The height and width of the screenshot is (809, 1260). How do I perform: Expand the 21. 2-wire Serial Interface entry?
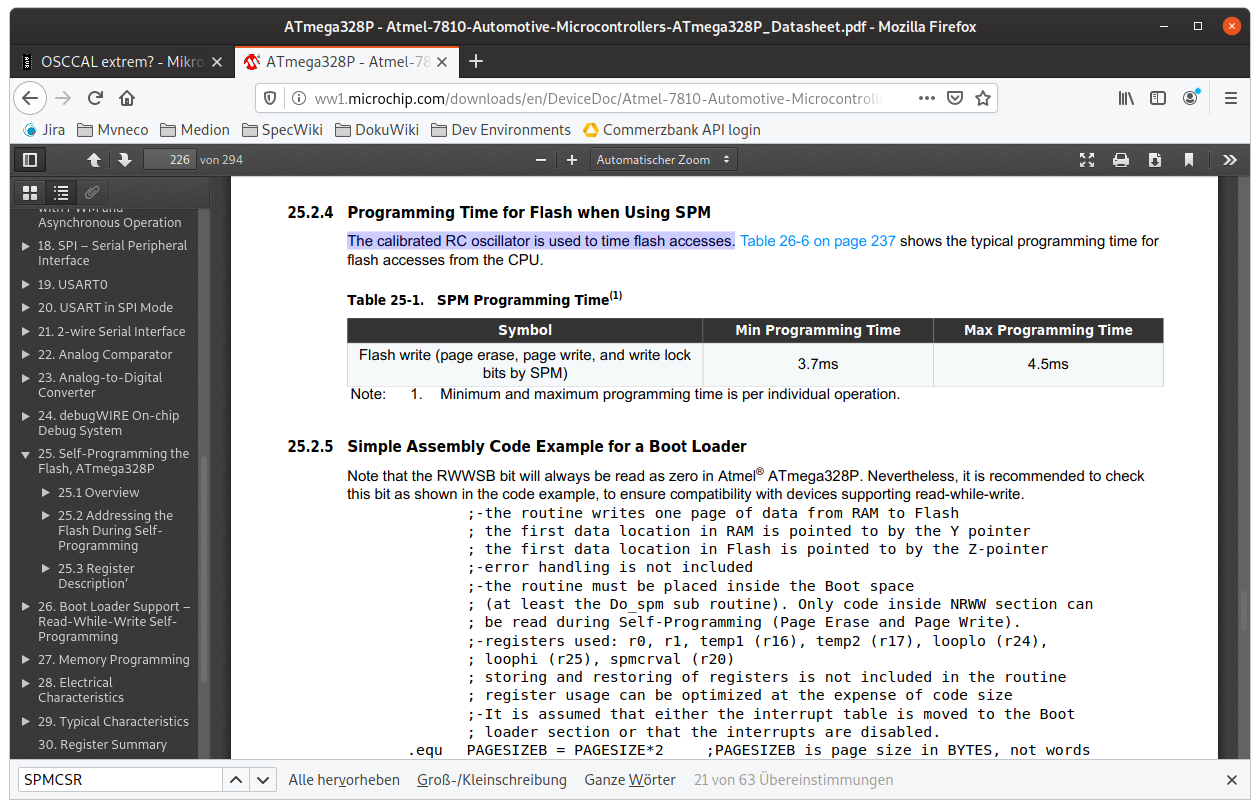(x=26, y=332)
